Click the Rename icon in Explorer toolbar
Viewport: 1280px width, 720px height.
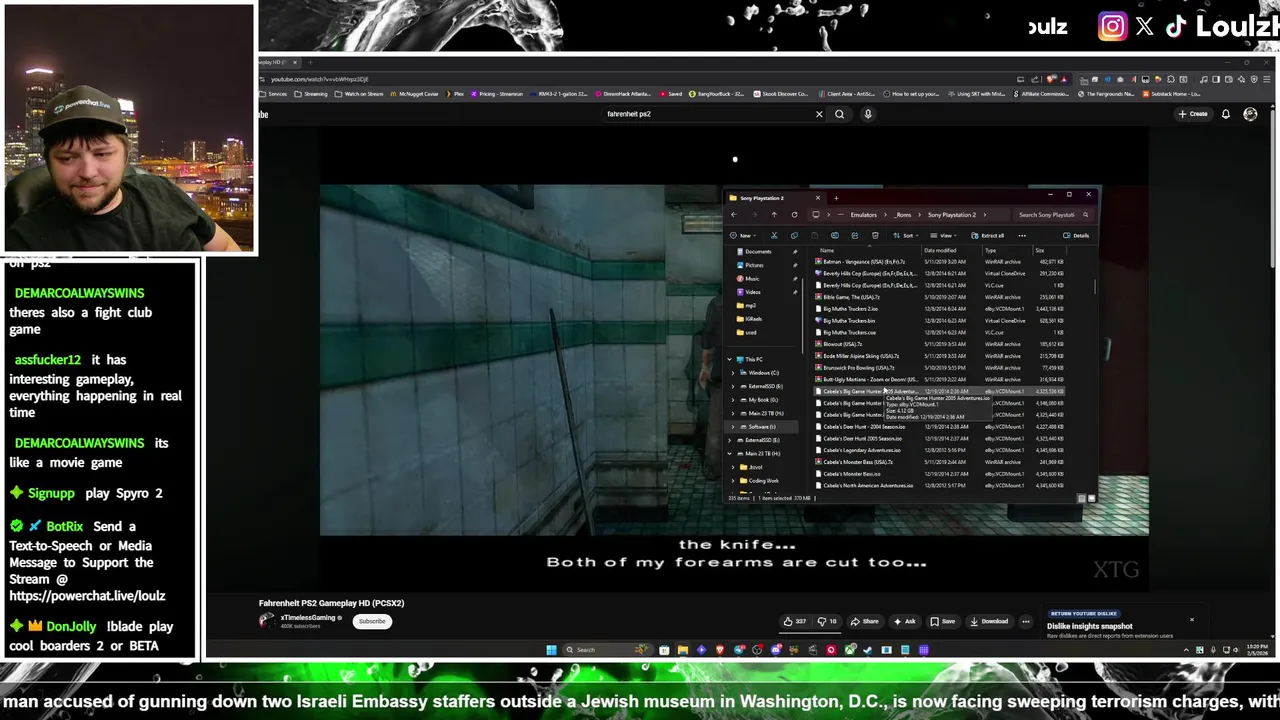click(835, 236)
